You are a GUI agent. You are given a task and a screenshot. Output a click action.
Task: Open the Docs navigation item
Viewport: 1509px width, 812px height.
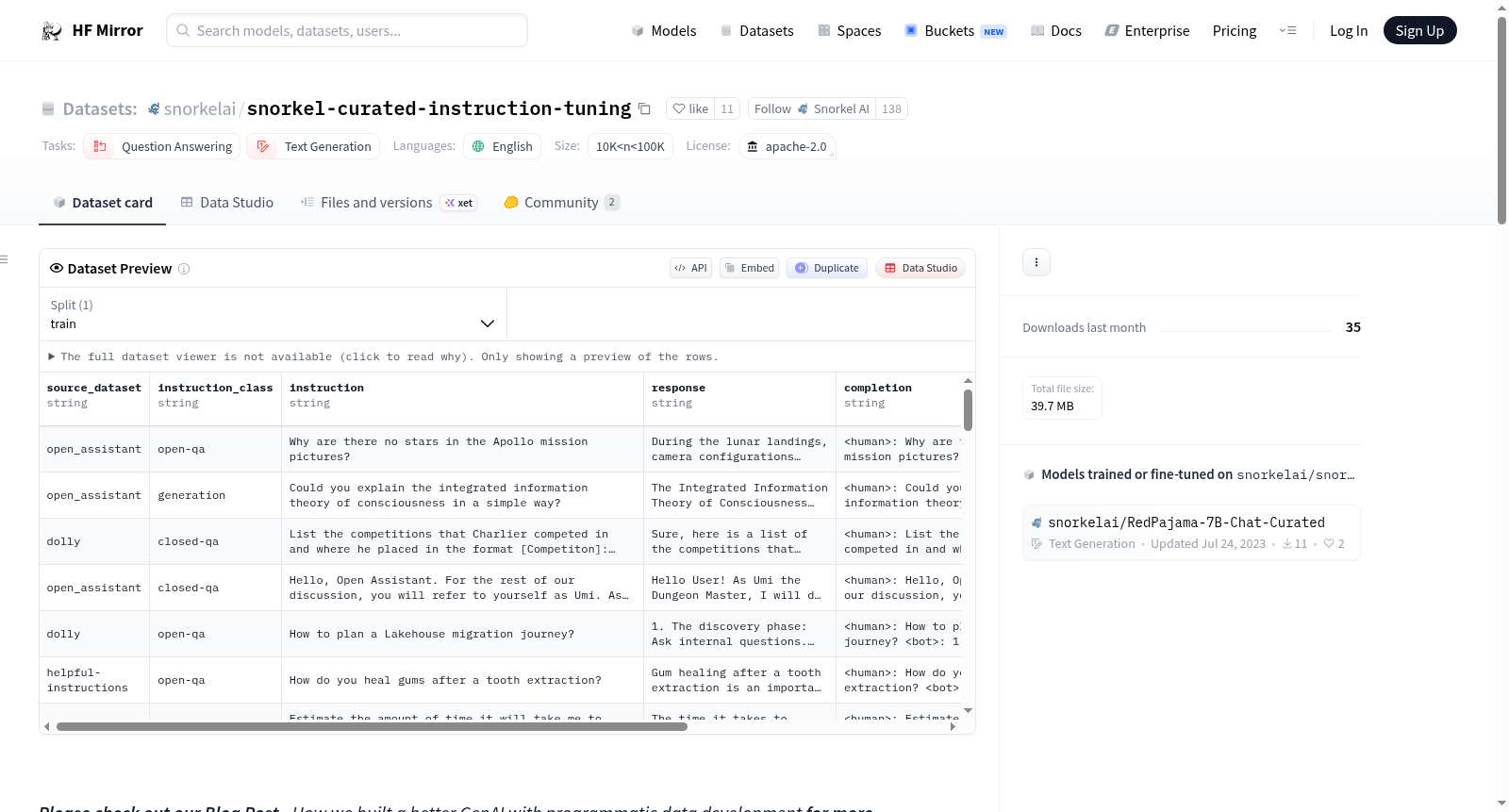(x=1056, y=31)
